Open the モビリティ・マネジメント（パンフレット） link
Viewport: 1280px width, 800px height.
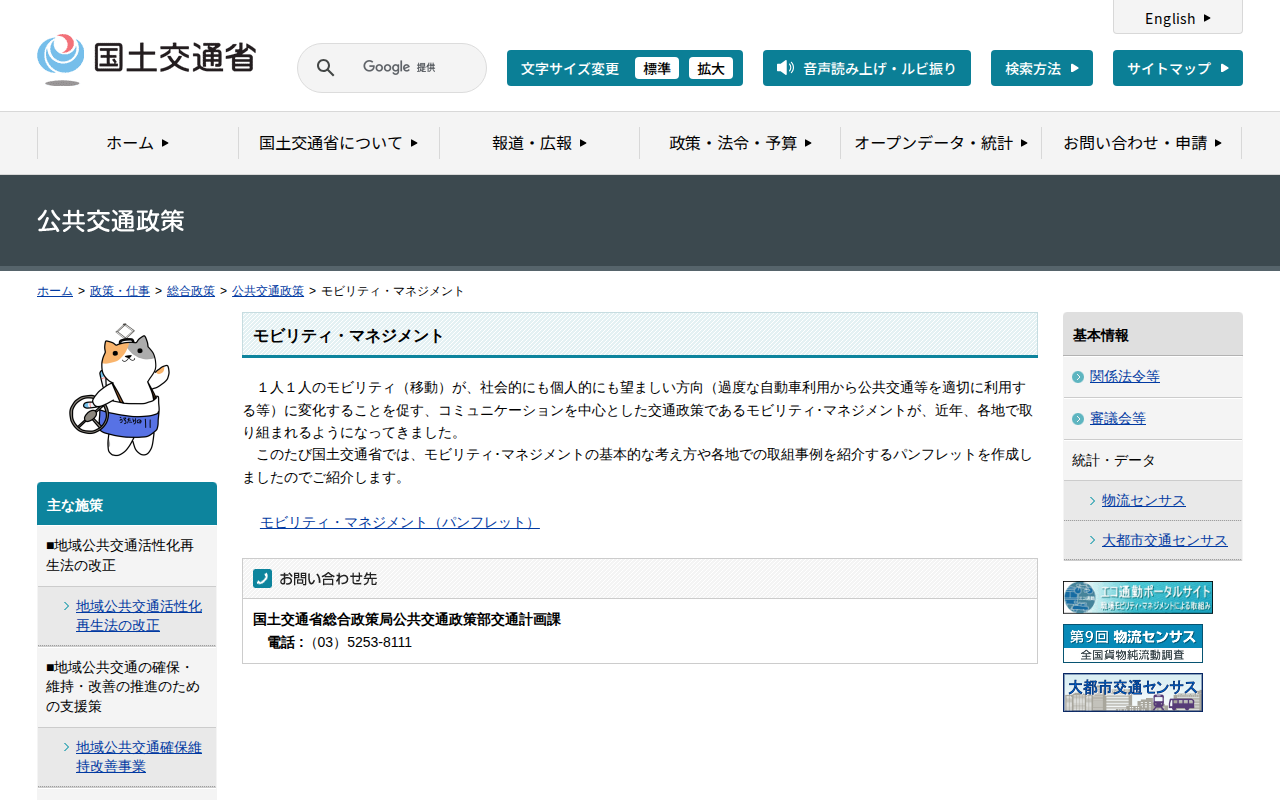point(399,522)
